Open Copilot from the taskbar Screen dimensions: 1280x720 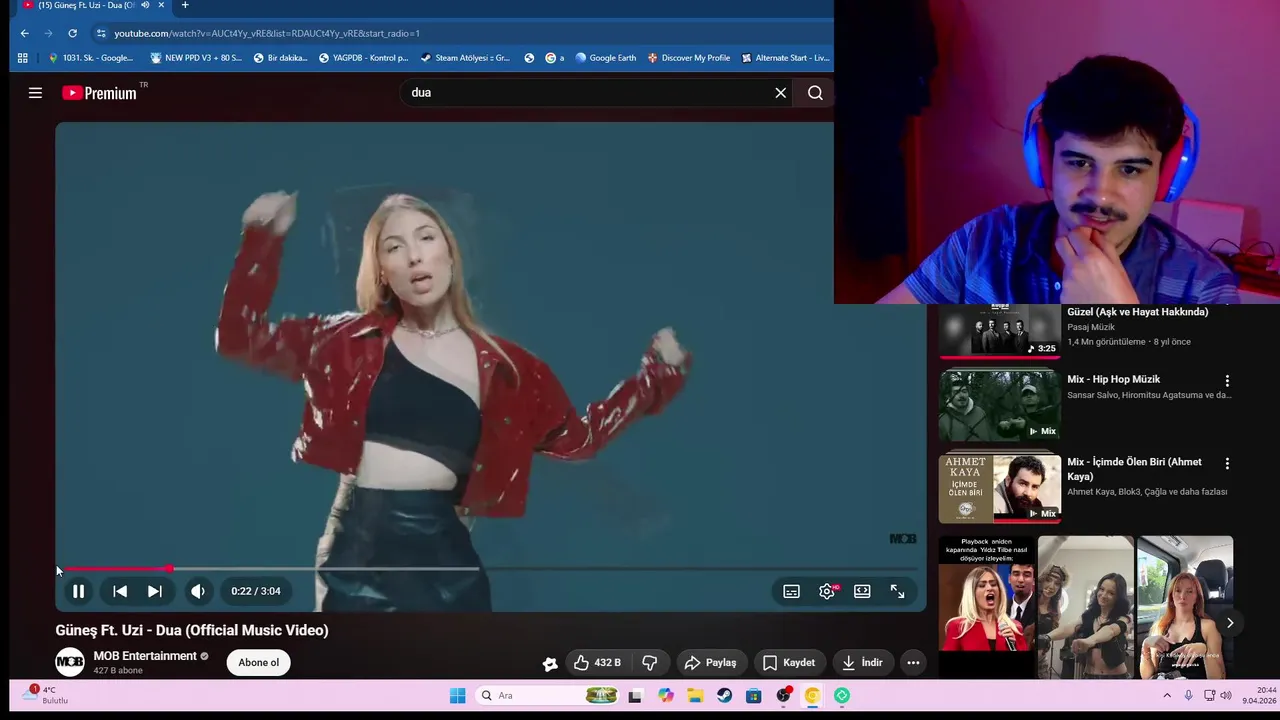tap(666, 696)
